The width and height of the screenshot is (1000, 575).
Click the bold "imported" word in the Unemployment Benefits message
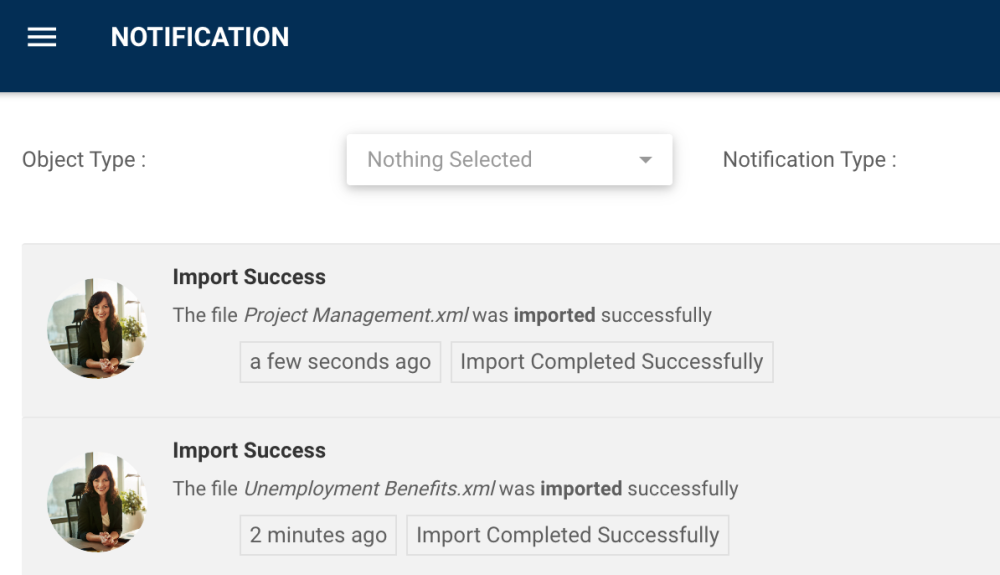pyautogui.click(x=581, y=489)
